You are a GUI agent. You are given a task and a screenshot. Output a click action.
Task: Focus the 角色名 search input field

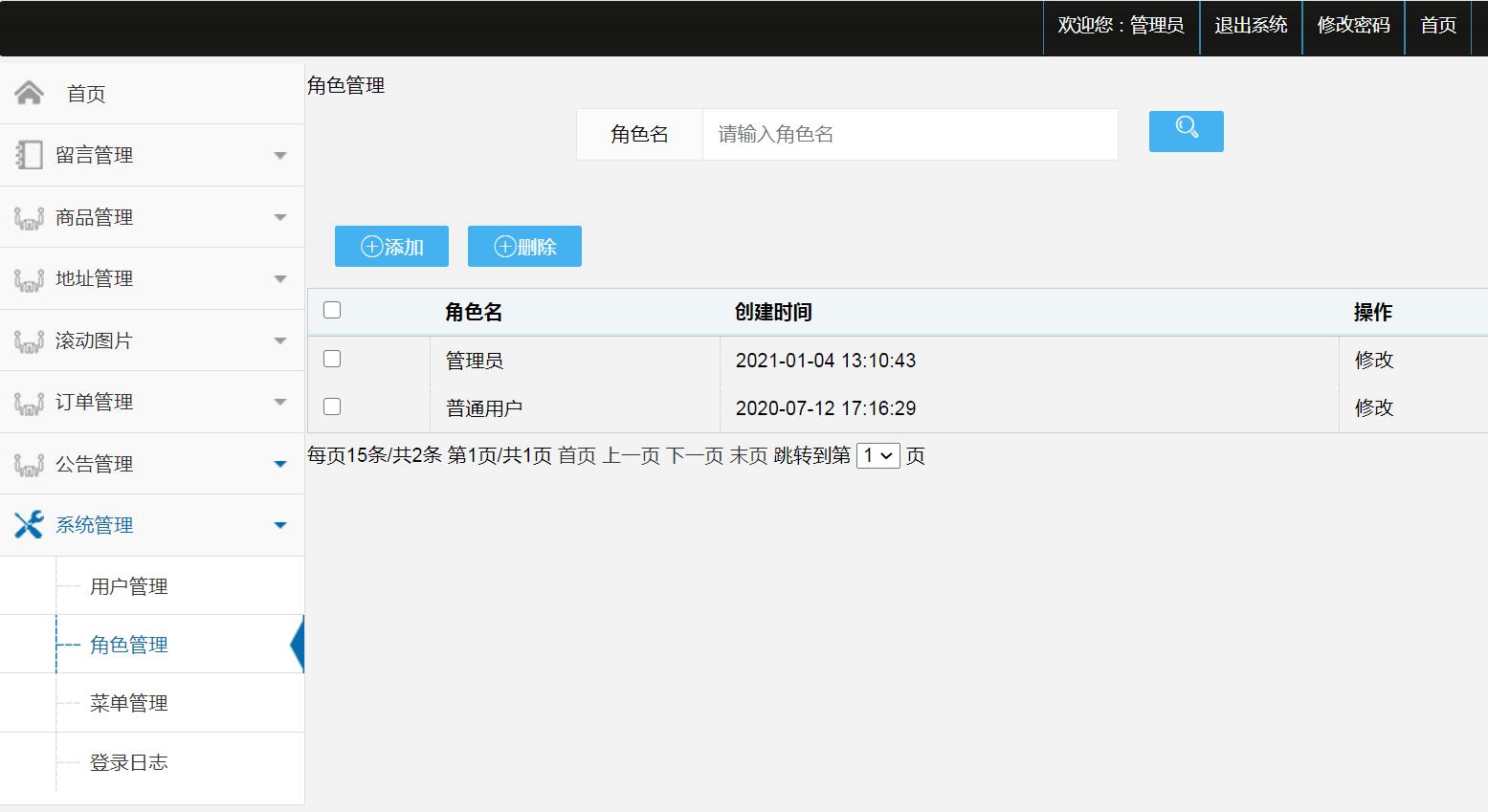(910, 134)
